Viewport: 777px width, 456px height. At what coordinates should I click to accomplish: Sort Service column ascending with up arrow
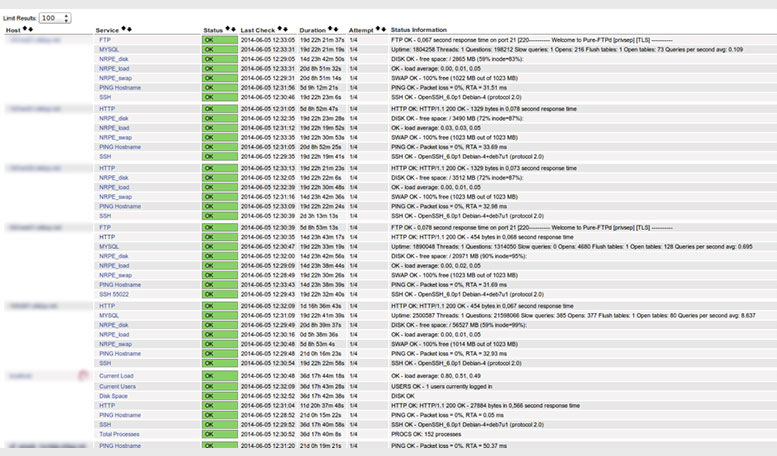125,30
